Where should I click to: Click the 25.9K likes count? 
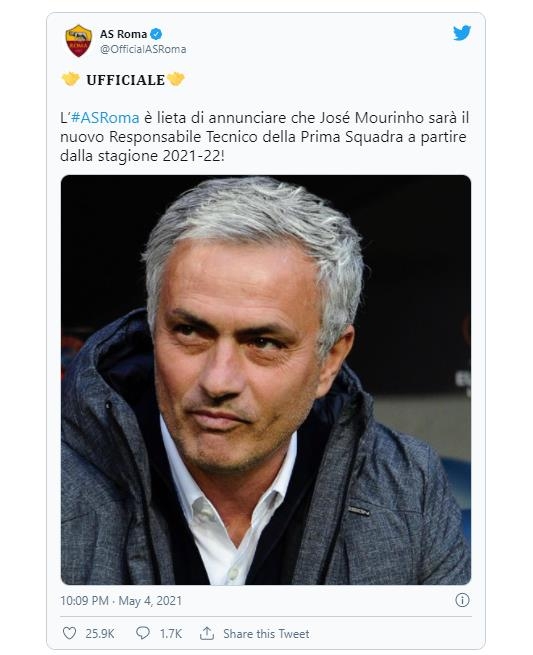pyautogui.click(x=100, y=634)
